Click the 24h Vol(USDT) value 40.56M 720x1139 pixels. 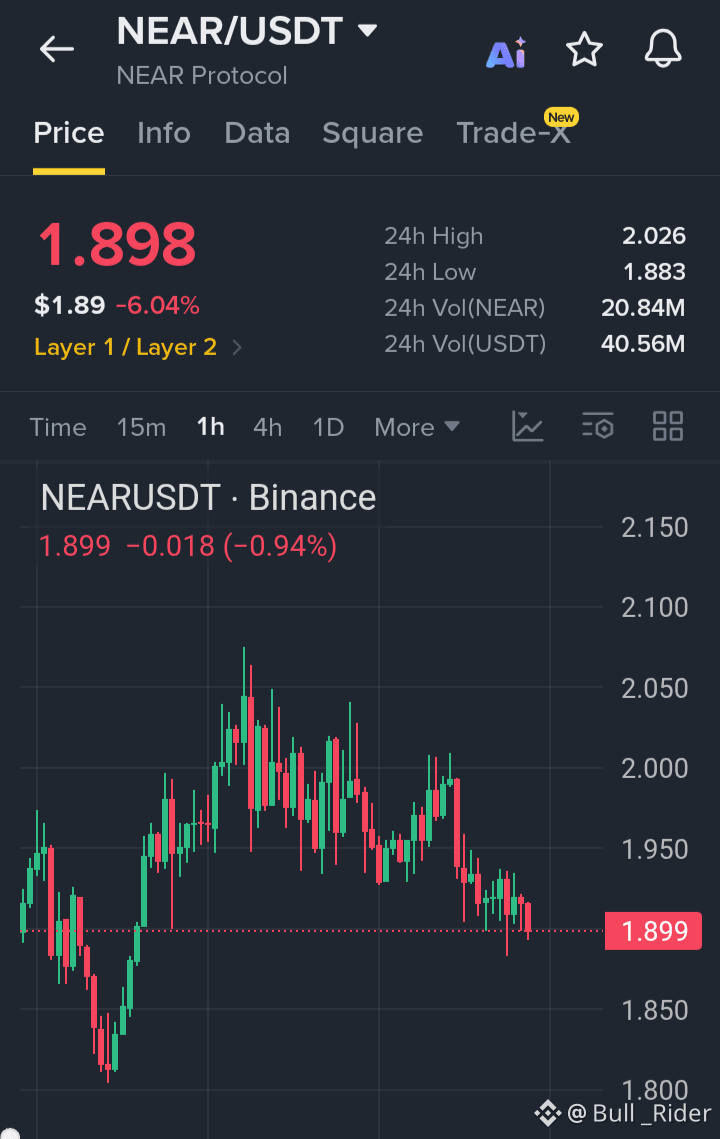[x=643, y=344]
